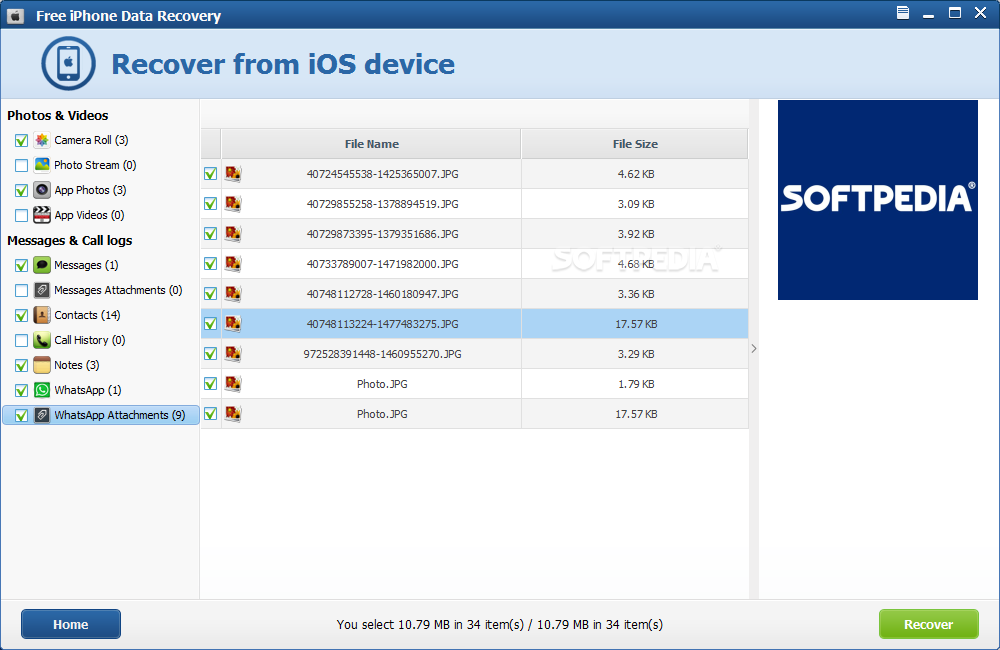Collapse the preview pane using the arrow

(x=754, y=348)
